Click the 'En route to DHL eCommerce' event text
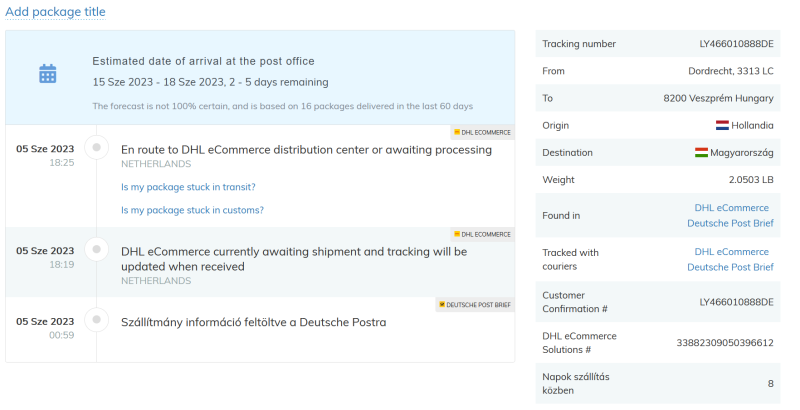The width and height of the screenshot is (800, 410). click(306, 150)
